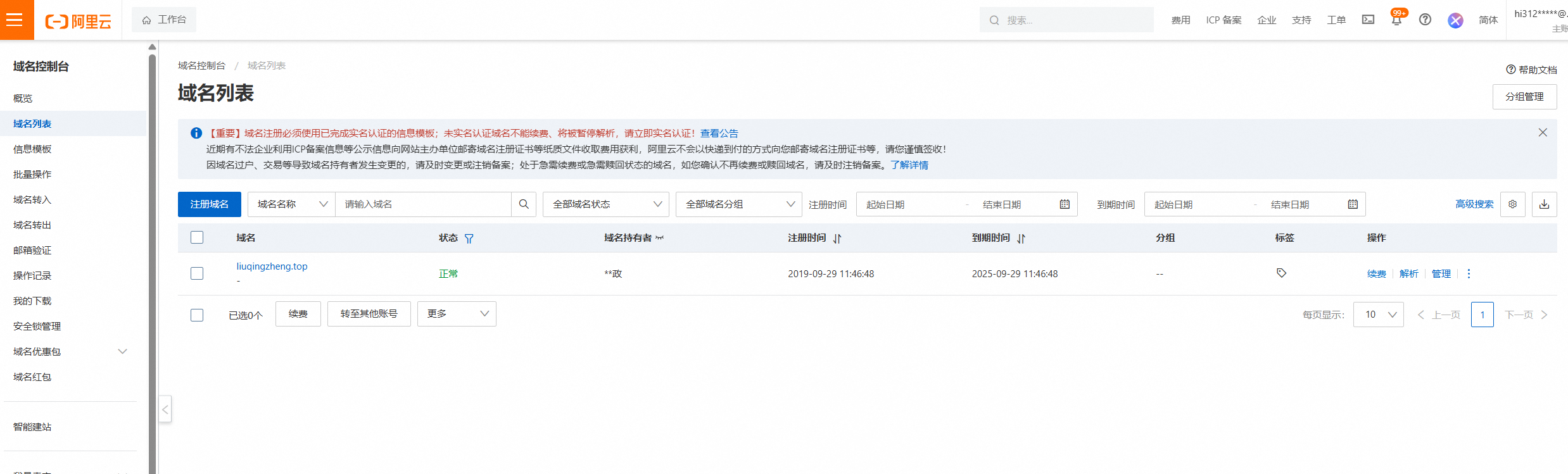Filter by 状态 funnel icon
Viewport: 1568px width, 474px height.
coord(469,239)
